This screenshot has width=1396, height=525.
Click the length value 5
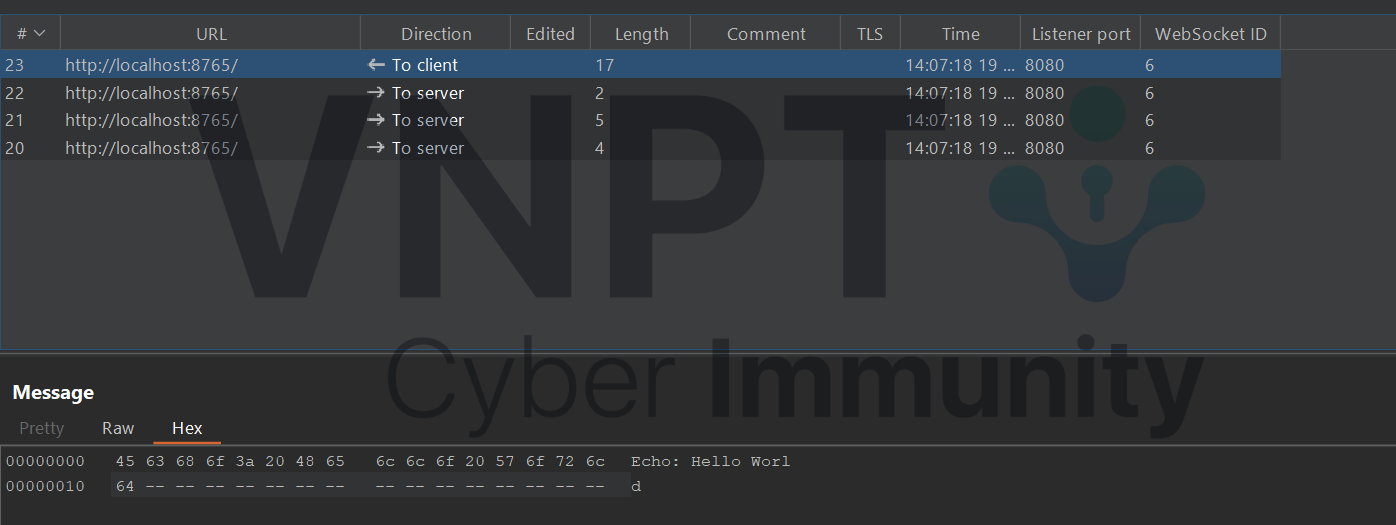click(600, 120)
